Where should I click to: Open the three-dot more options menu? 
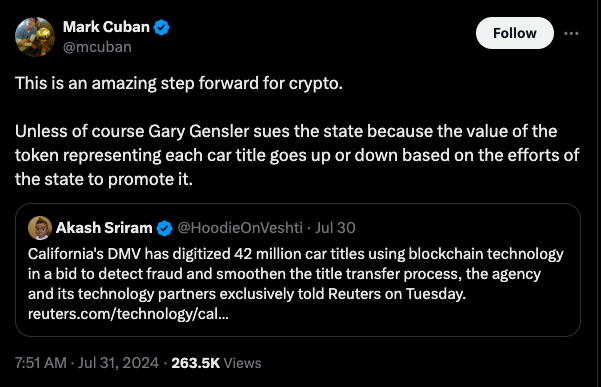point(571,33)
